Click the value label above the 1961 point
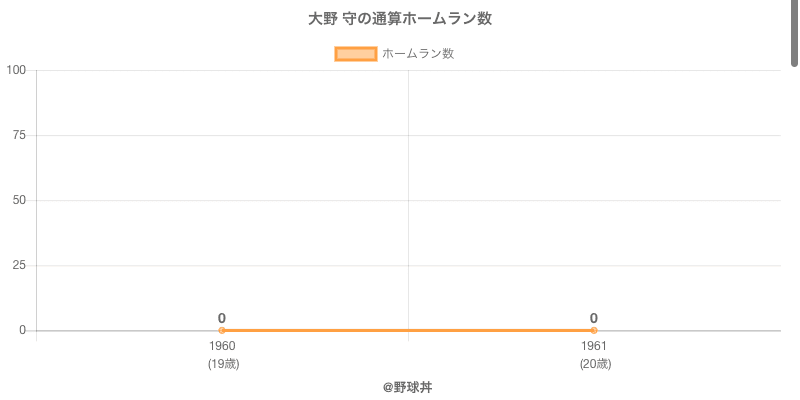Image resolution: width=800 pixels, height=400 pixels. (x=594, y=318)
